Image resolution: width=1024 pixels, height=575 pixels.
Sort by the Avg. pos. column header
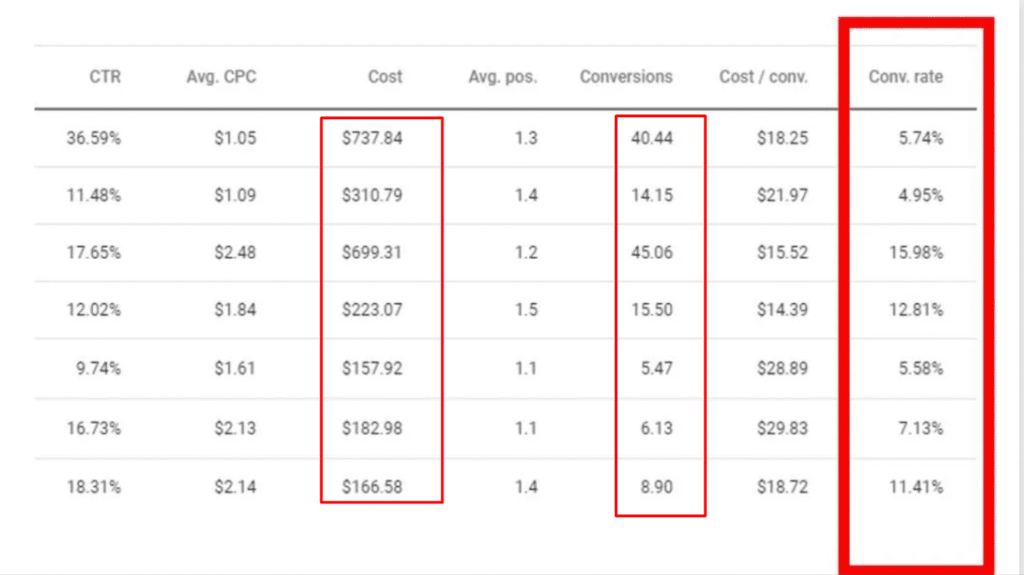tap(503, 77)
